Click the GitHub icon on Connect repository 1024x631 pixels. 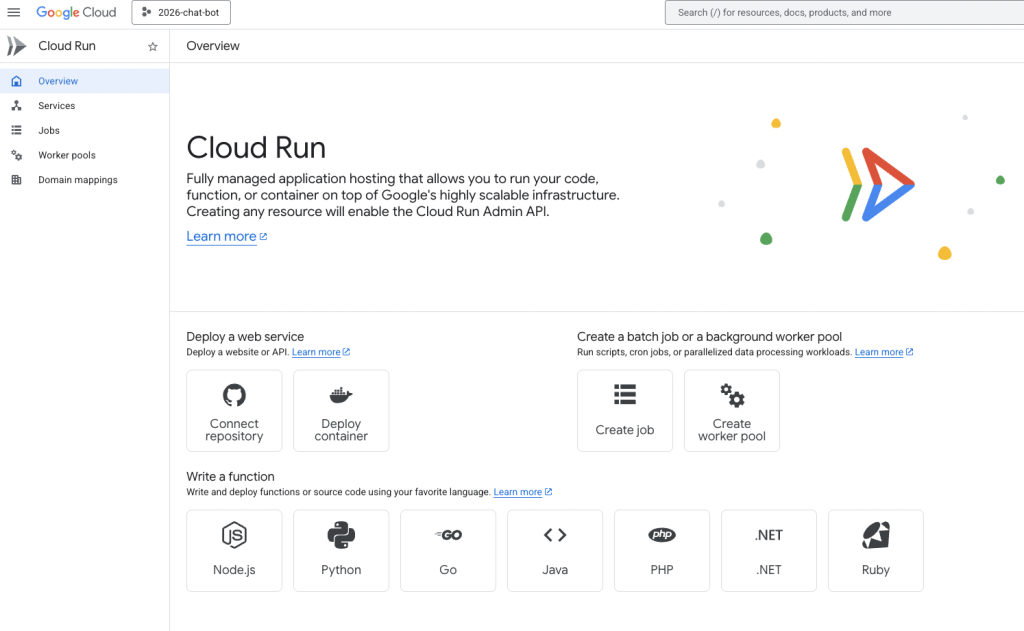coord(234,395)
